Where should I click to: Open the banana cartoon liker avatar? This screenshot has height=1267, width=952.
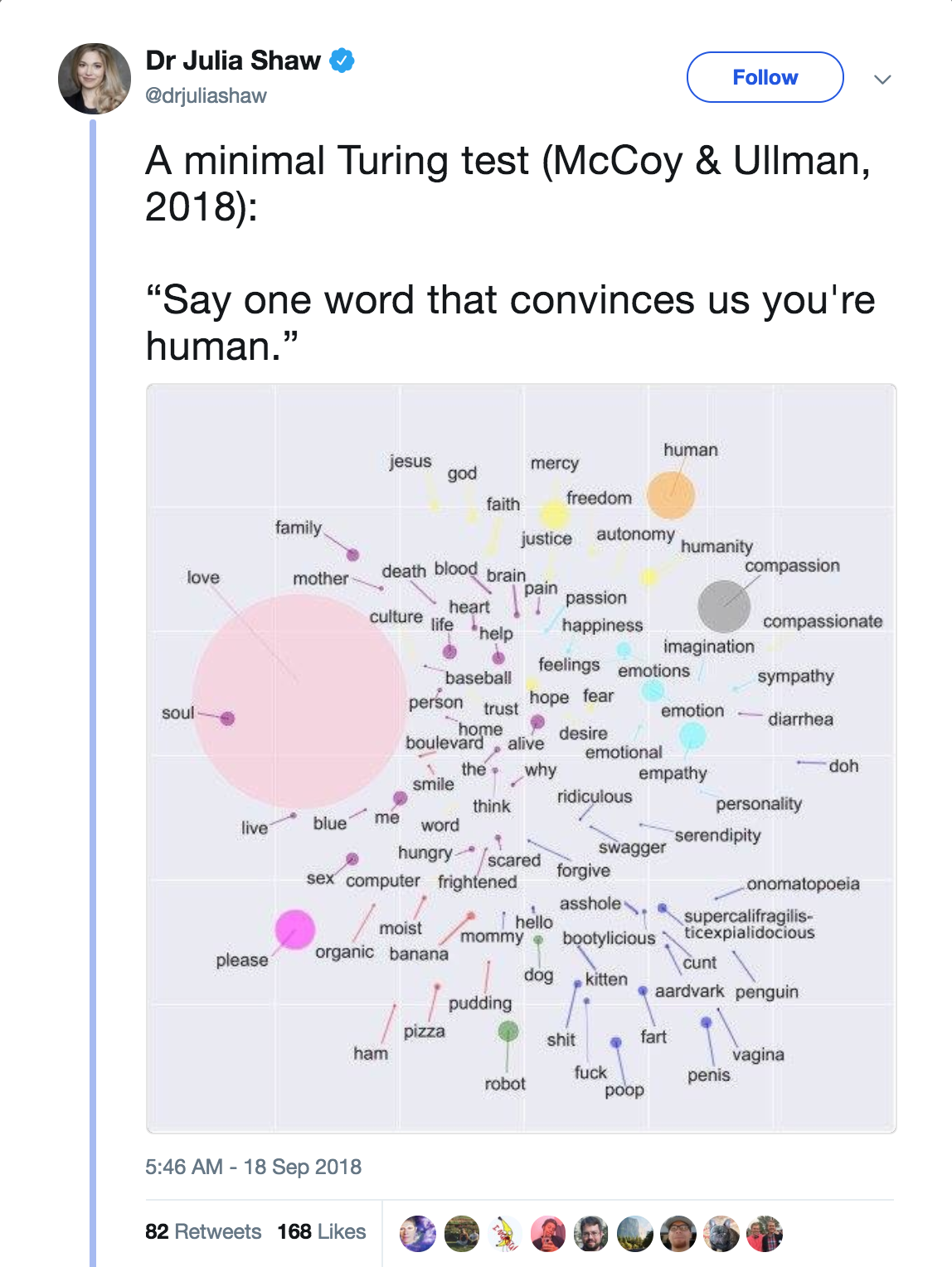505,1233
